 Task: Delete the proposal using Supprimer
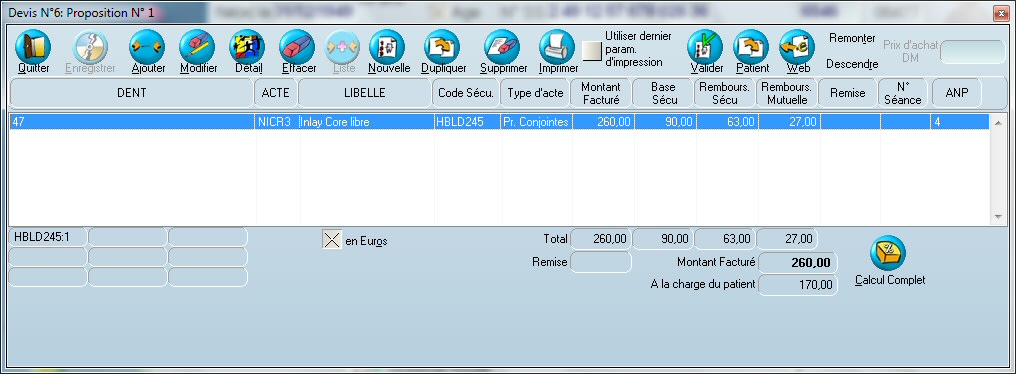[502, 47]
